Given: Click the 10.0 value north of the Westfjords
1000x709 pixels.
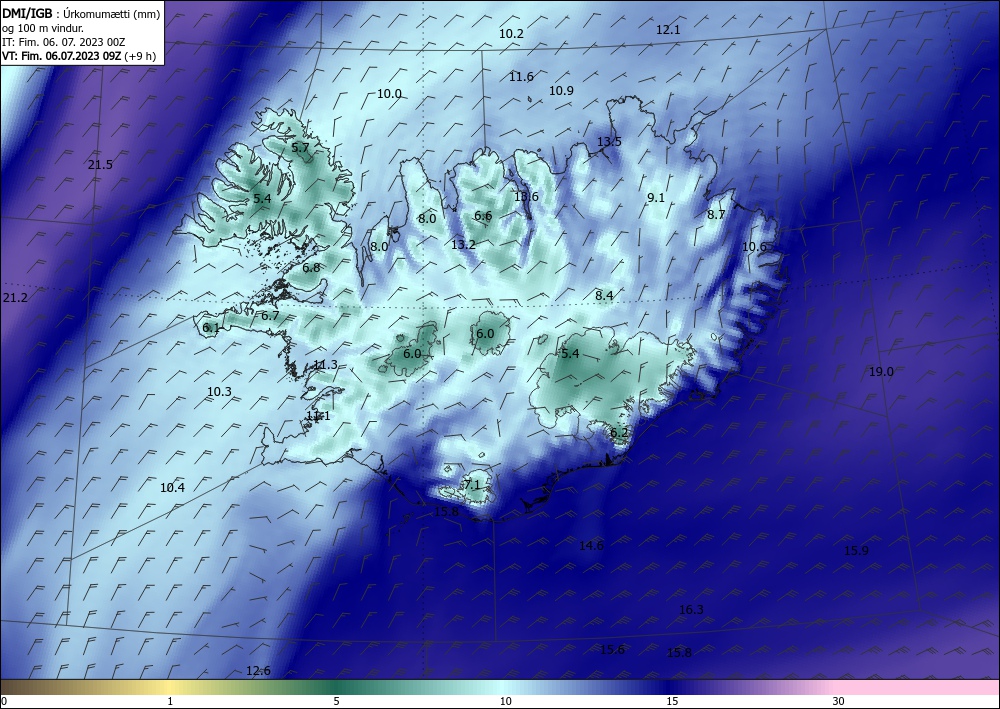Looking at the screenshot, I should coord(389,94).
